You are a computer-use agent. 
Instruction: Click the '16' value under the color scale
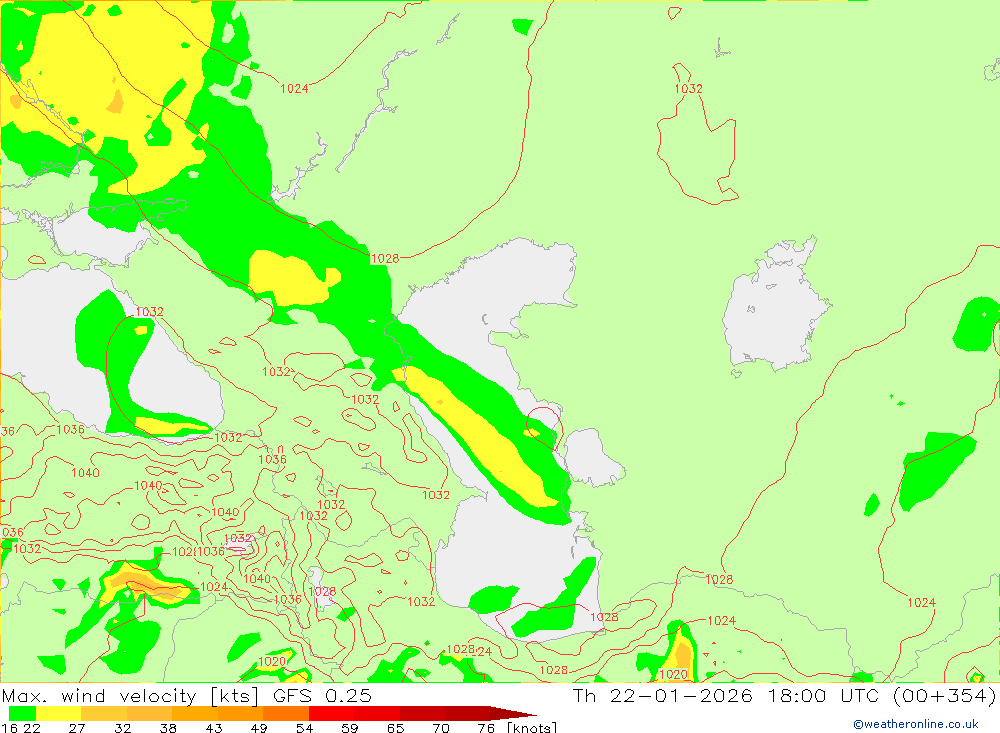pyautogui.click(x=8, y=728)
